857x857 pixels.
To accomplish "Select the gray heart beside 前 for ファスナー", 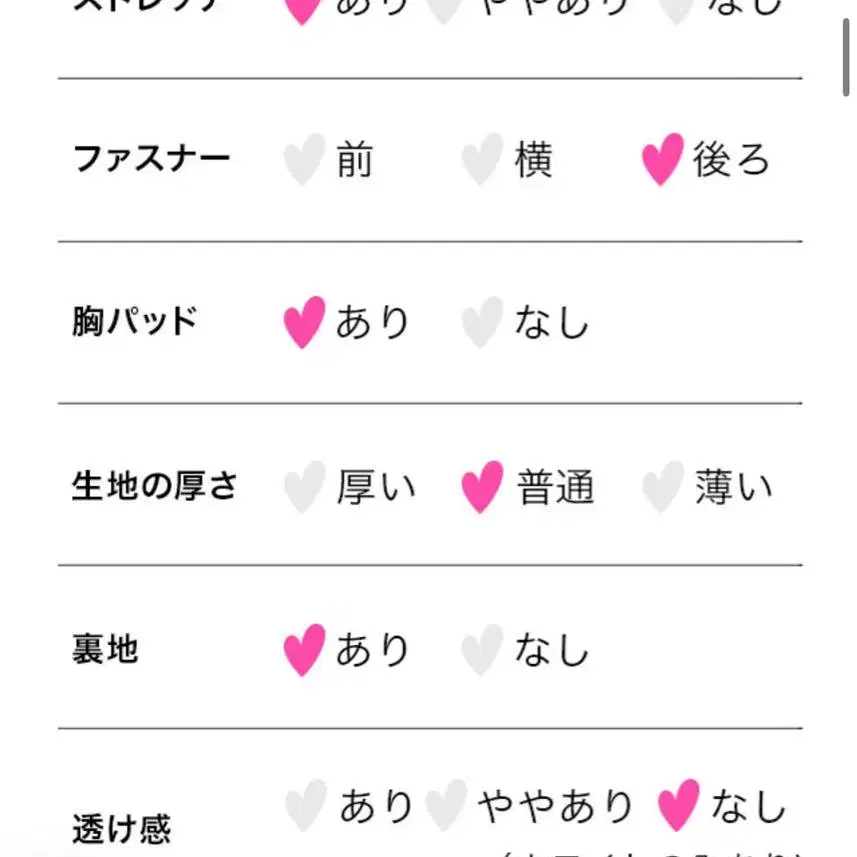I will 304,159.
